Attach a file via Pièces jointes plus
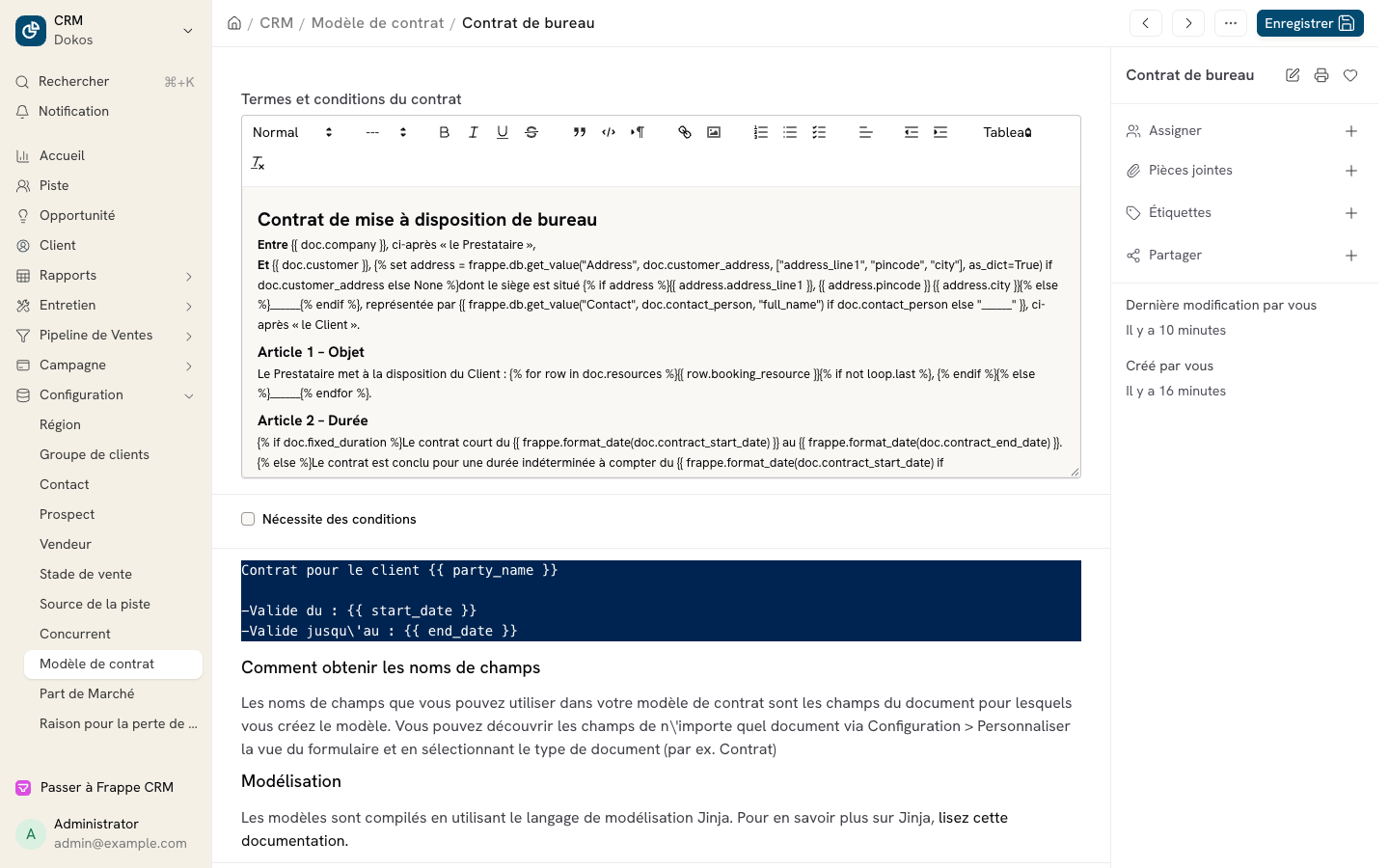Viewport: 1389px width, 868px height. coord(1351,171)
